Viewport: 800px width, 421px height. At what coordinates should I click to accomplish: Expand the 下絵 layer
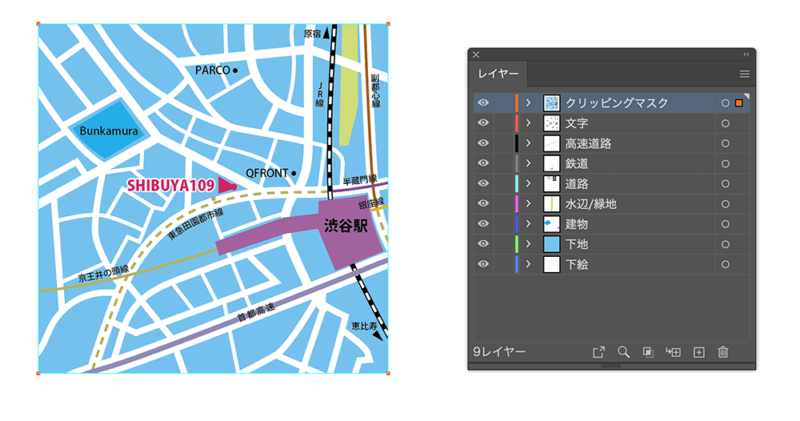coord(529,264)
